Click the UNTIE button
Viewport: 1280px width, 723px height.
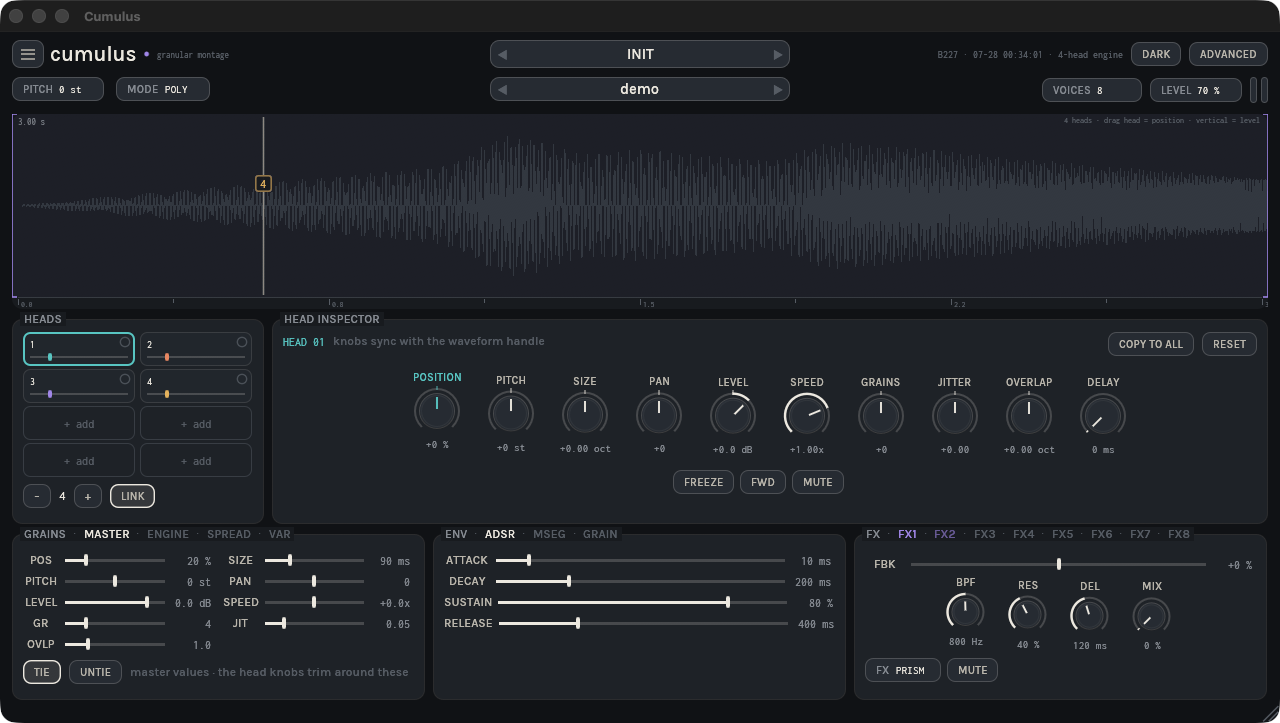pos(96,672)
